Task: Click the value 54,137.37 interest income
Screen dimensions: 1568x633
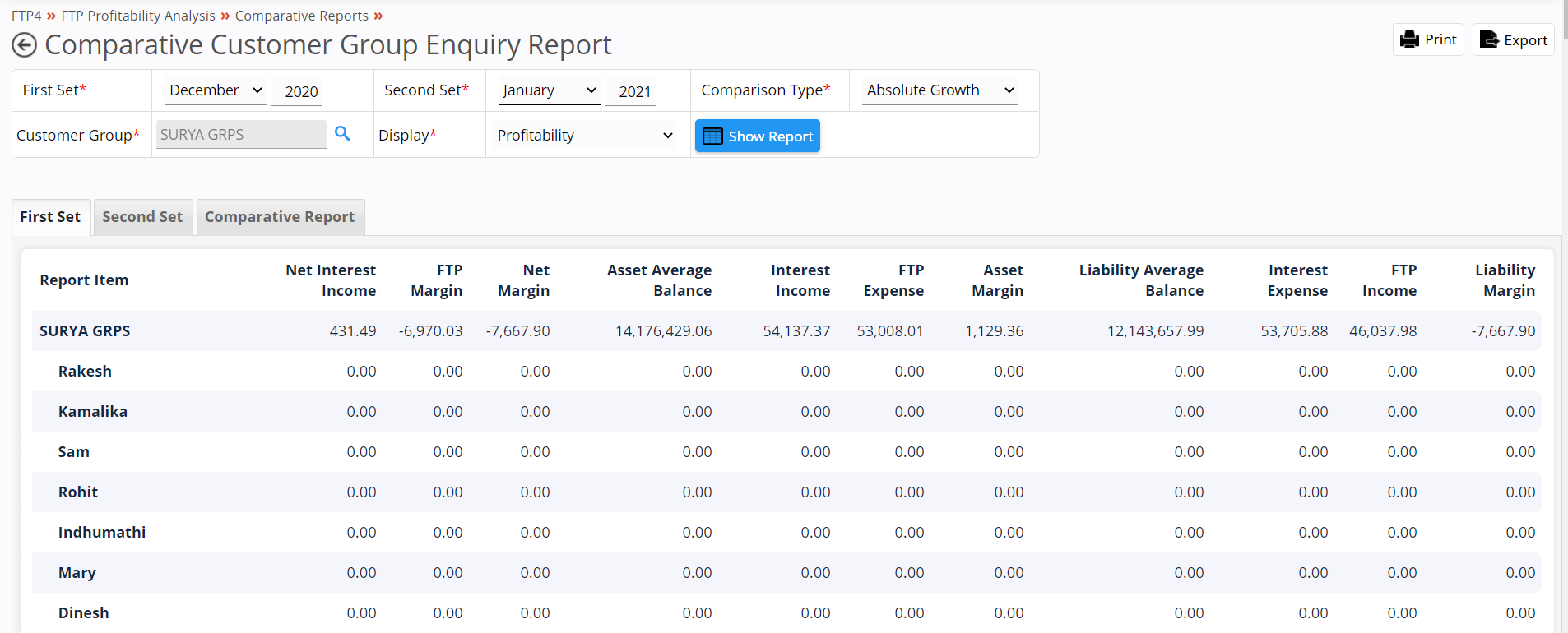Action: point(796,331)
